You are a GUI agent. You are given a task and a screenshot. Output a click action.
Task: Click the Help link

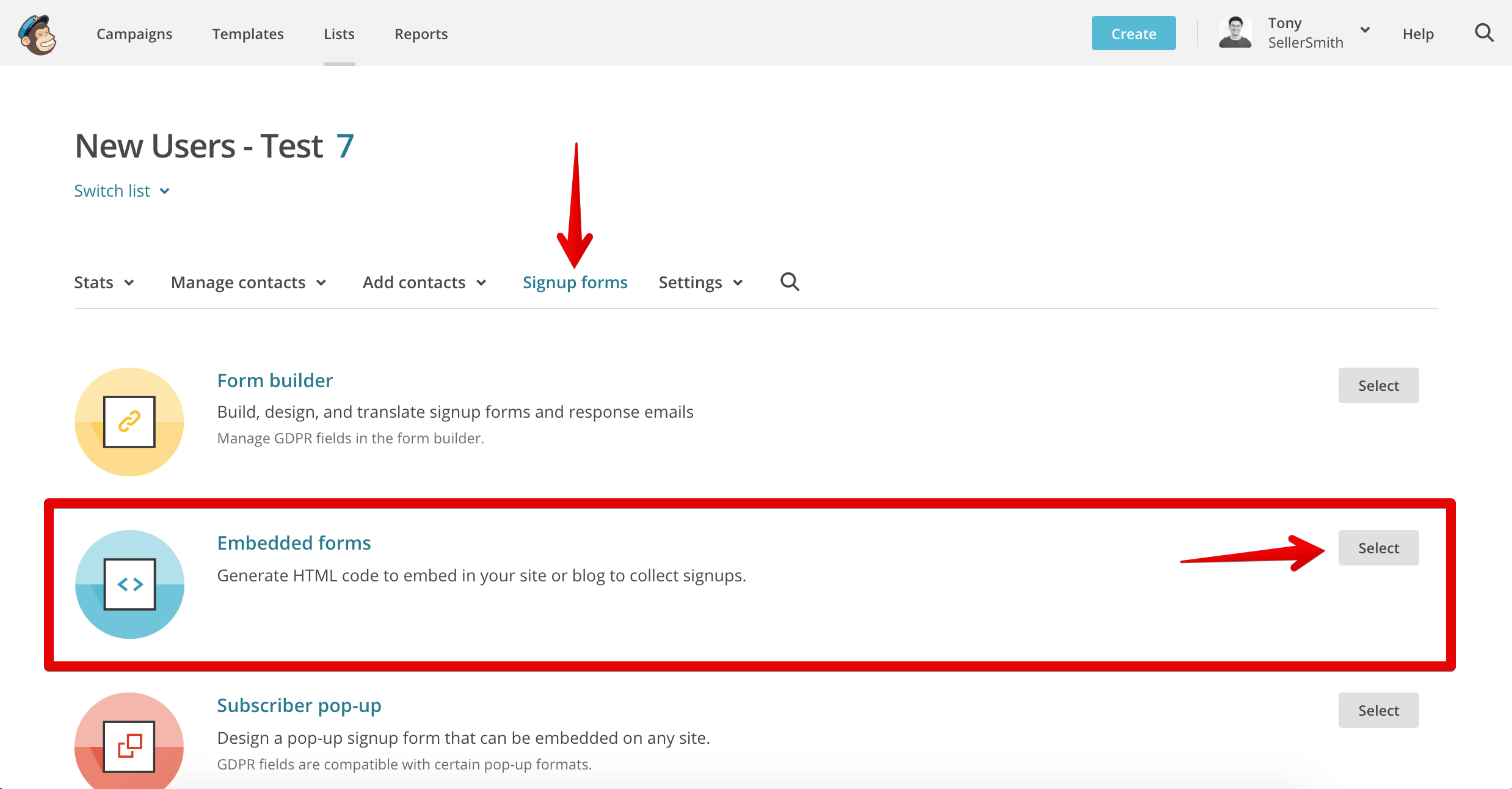(x=1418, y=34)
